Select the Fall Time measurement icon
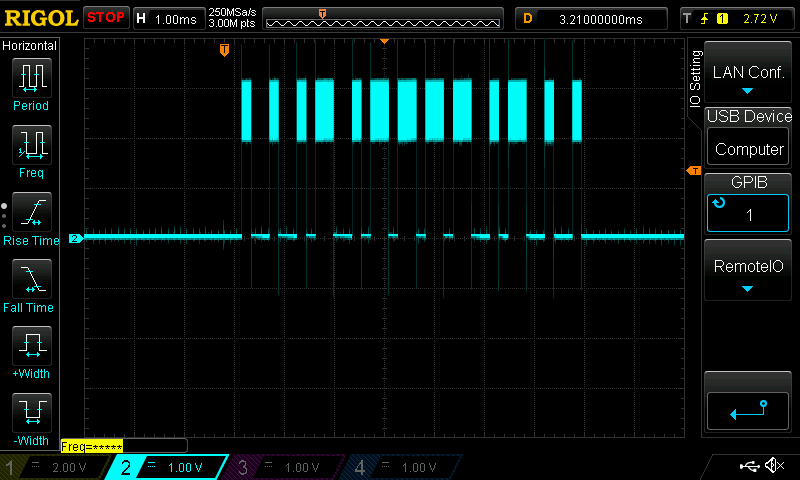The width and height of the screenshot is (800, 480). [30, 280]
